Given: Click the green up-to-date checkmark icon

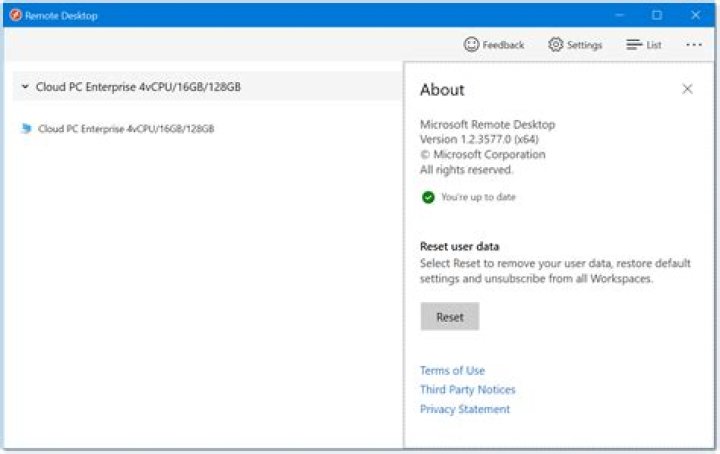Looking at the screenshot, I should (428, 197).
